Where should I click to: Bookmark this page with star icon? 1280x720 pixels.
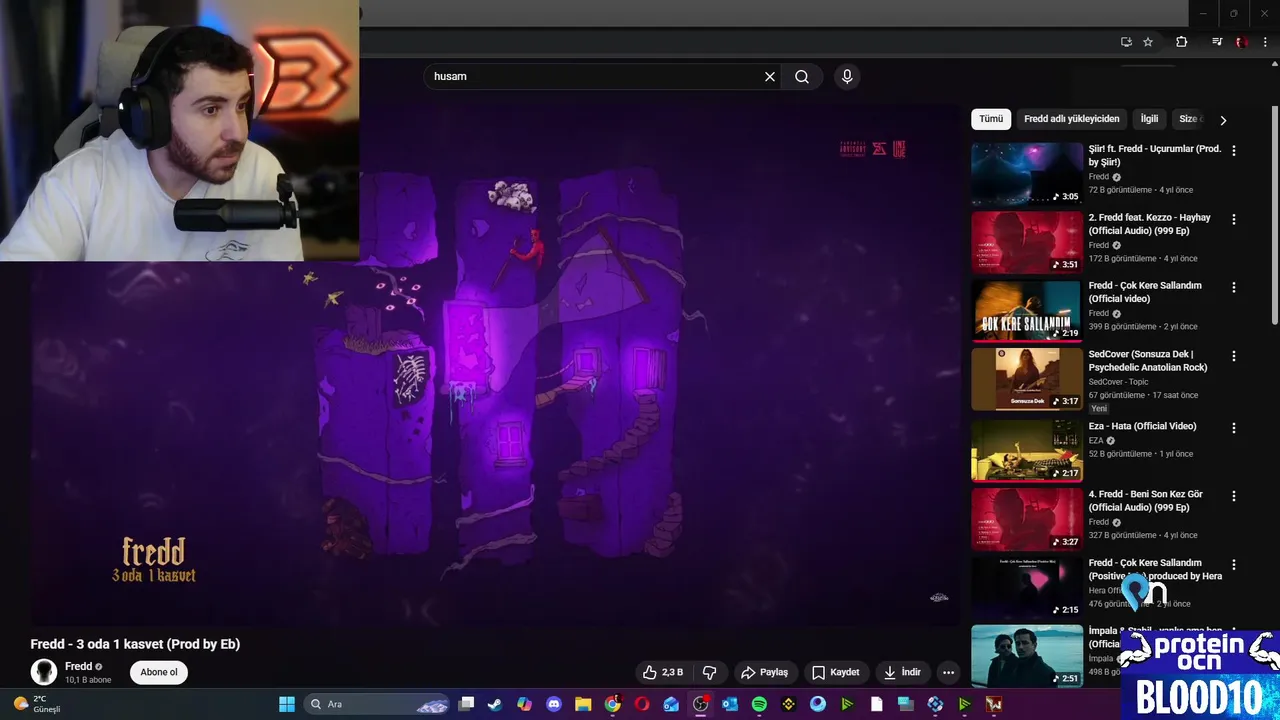tap(1148, 42)
